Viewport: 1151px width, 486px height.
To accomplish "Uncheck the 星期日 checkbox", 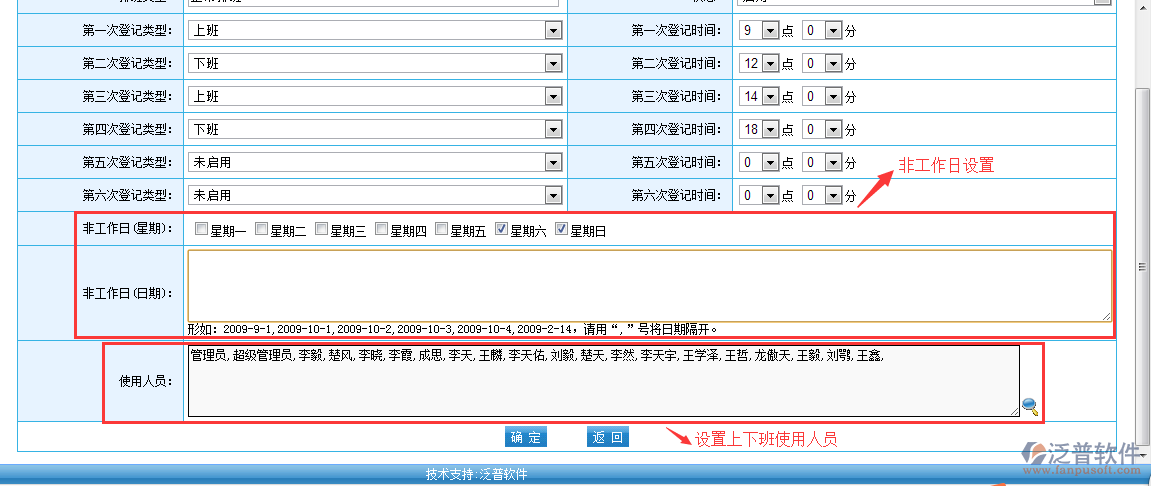I will pos(562,230).
